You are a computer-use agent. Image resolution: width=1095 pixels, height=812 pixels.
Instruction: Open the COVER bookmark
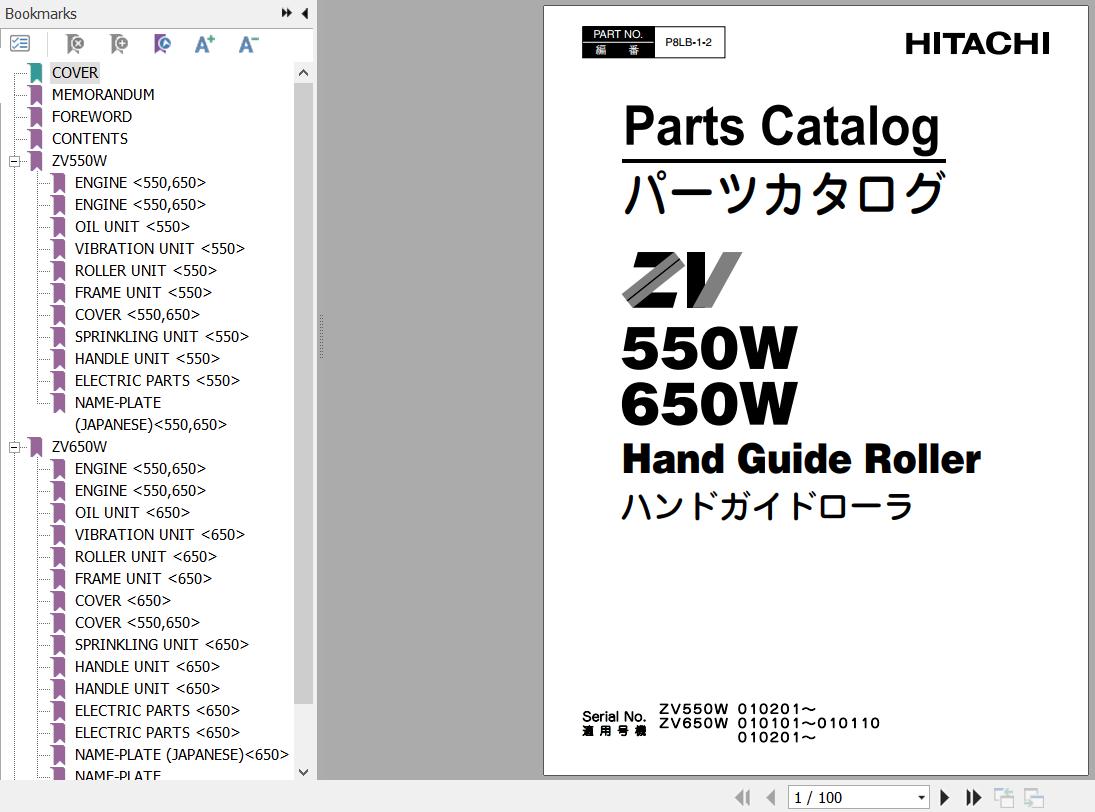75,73
